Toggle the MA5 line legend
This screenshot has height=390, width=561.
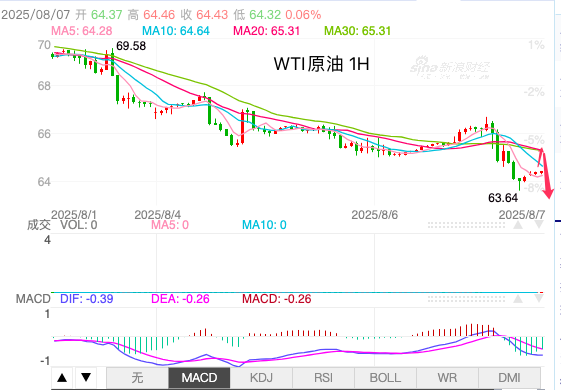pos(82,30)
